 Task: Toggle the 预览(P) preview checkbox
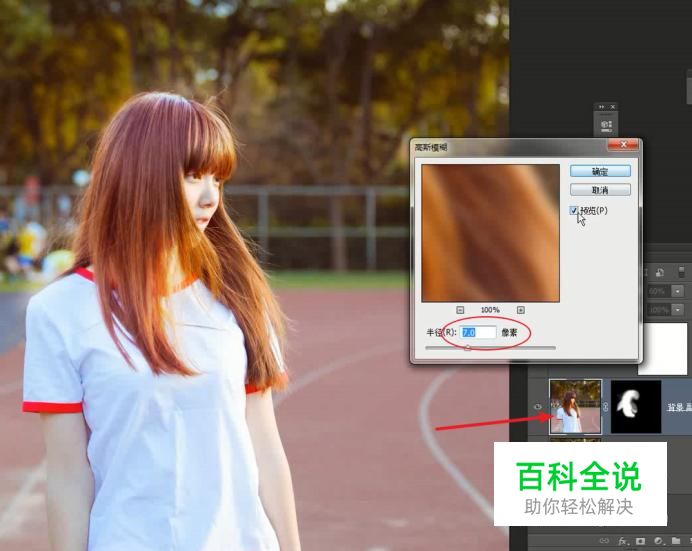point(574,210)
